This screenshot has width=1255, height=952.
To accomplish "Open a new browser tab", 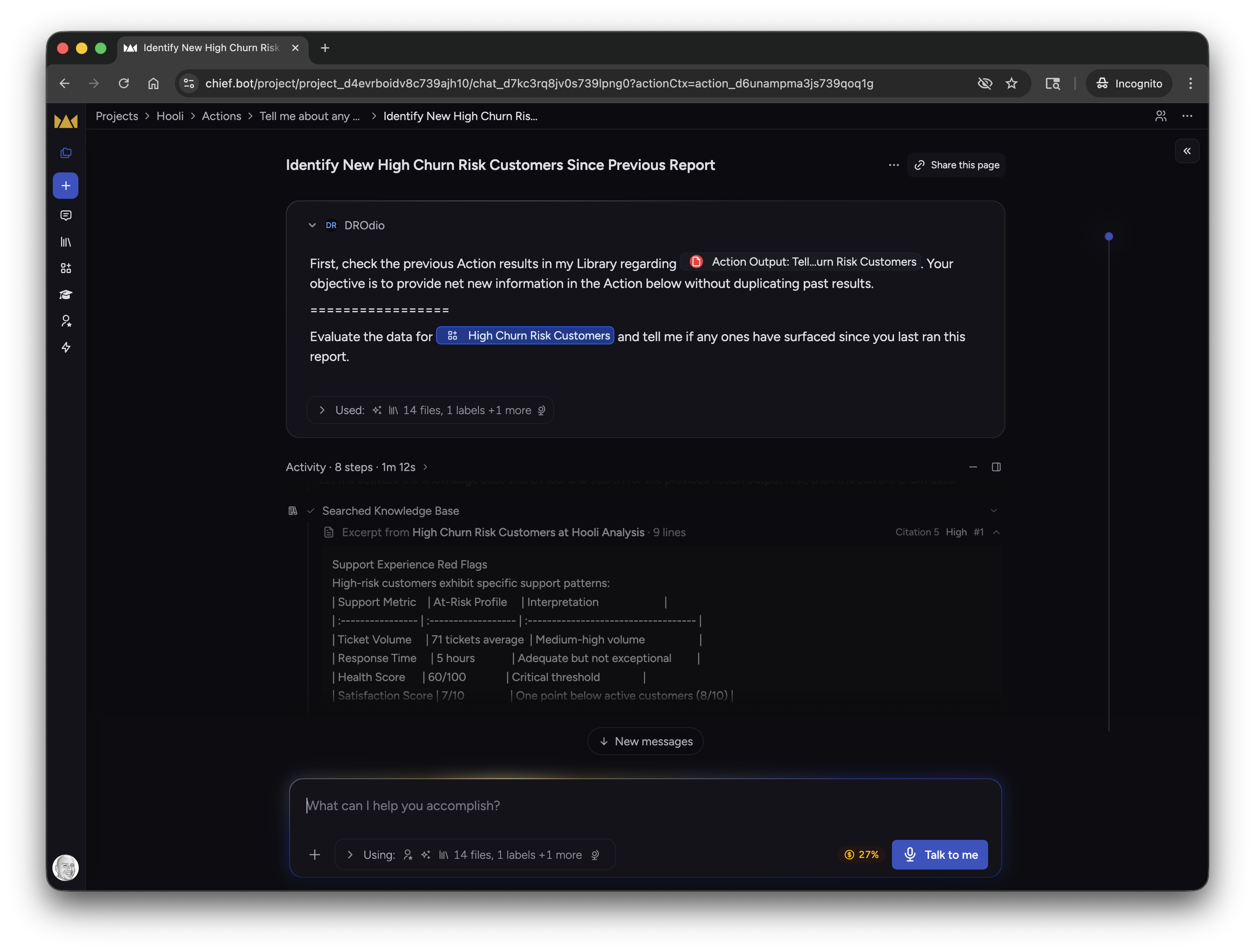I will point(325,48).
